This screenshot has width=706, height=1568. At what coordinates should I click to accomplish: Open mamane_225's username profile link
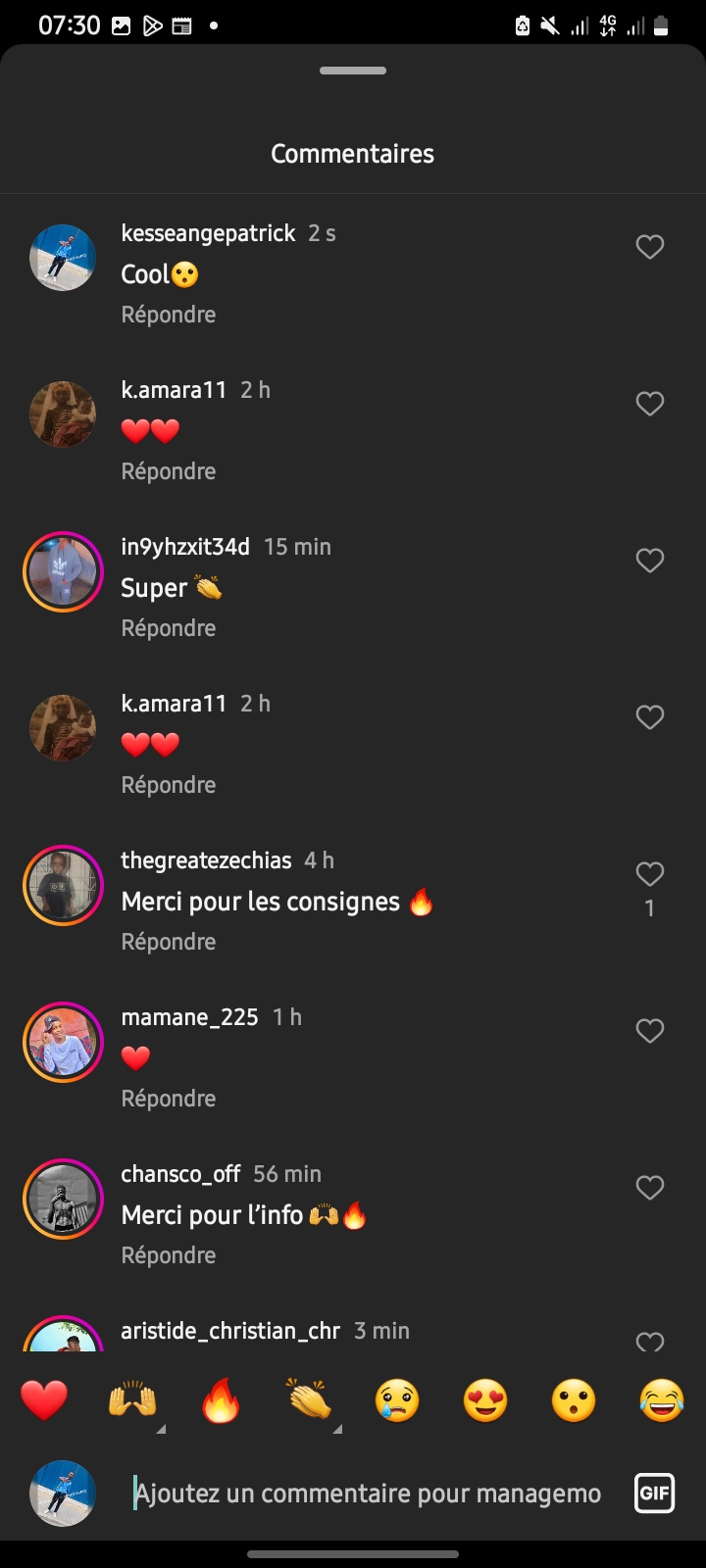(189, 1017)
